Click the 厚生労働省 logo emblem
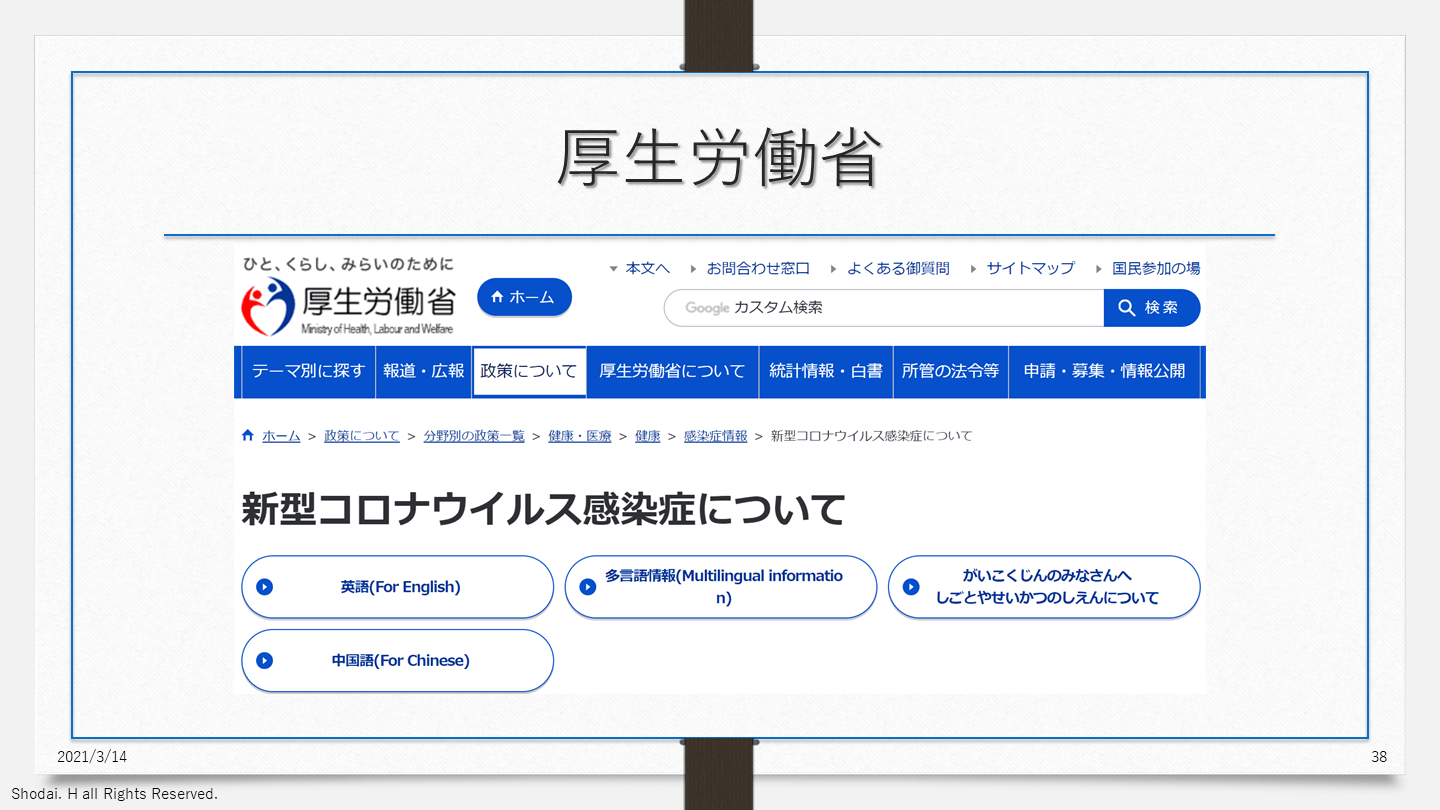Image resolution: width=1440 pixels, height=810 pixels. tap(268, 307)
